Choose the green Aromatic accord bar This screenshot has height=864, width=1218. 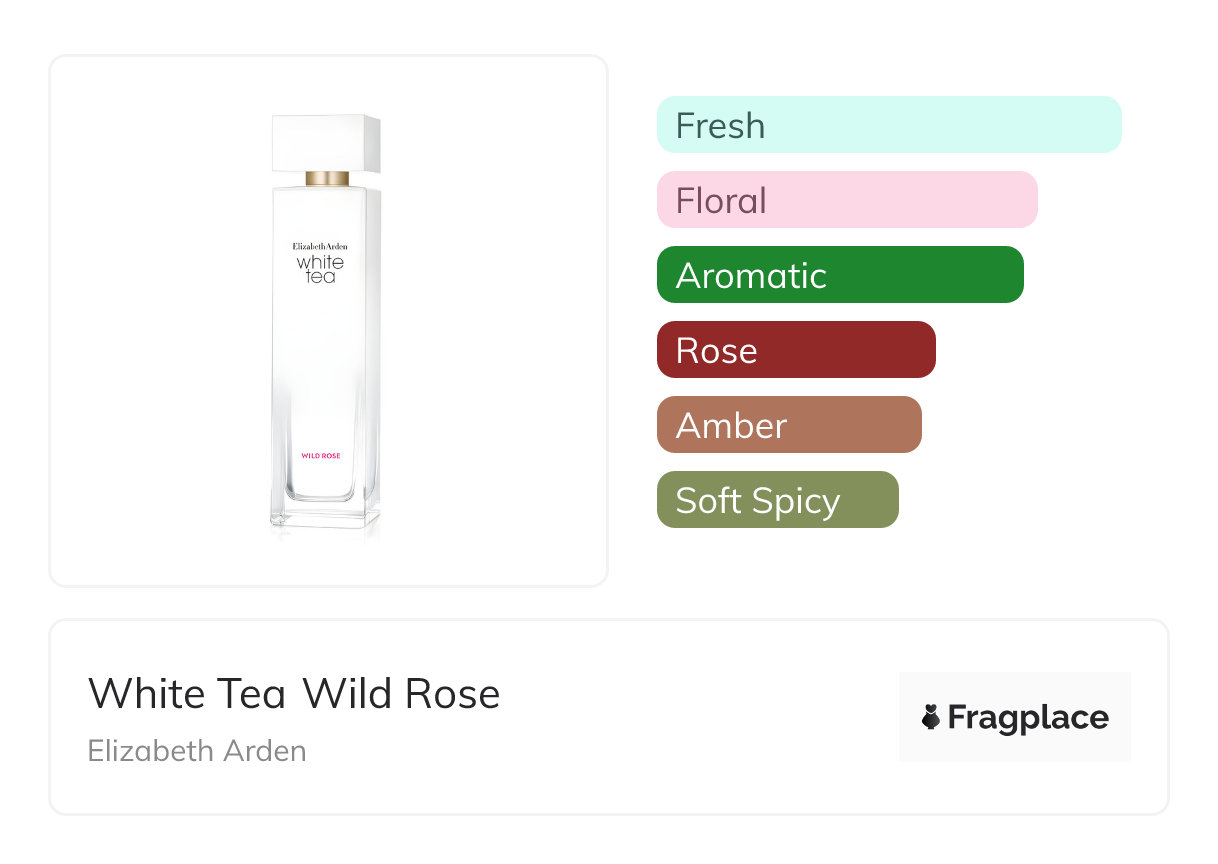(839, 275)
